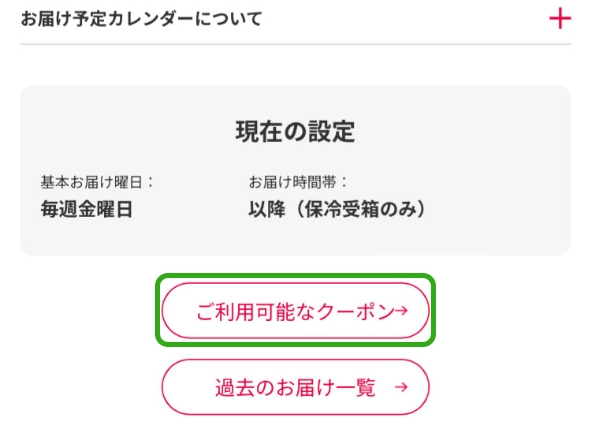
Task: Click the 基本お届け曜日 label
Action: click(97, 182)
